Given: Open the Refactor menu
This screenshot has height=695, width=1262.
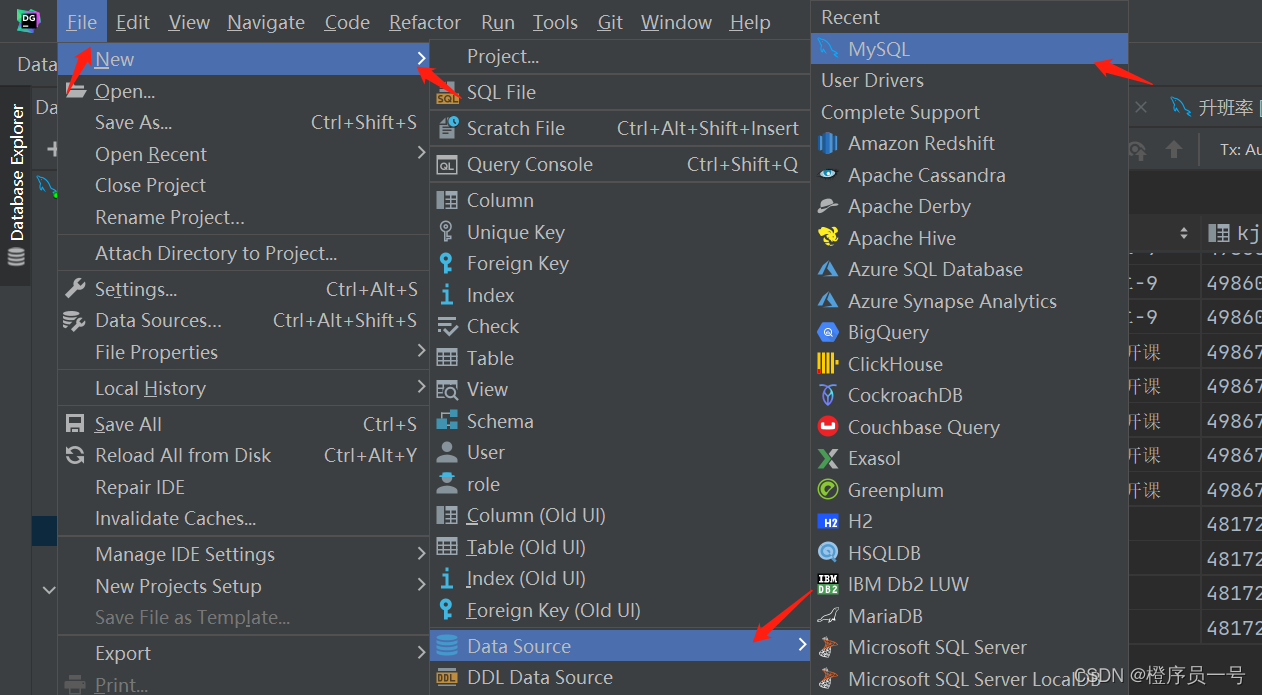Looking at the screenshot, I should pos(425,22).
